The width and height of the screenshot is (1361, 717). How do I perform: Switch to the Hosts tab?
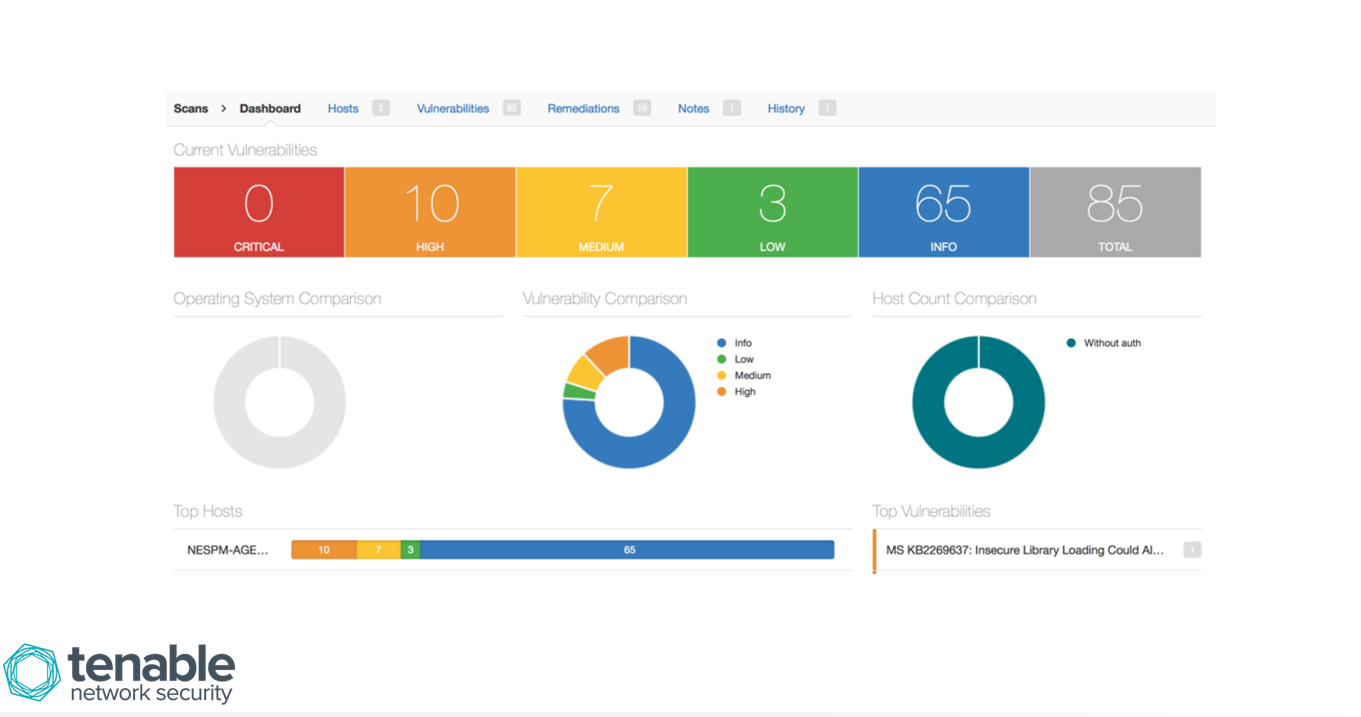click(343, 108)
